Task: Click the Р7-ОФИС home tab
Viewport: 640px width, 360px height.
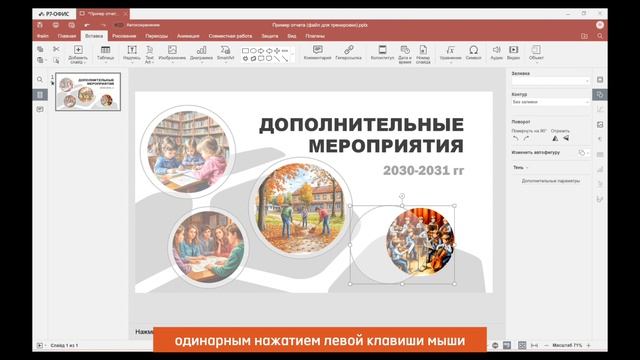Action: pos(54,14)
